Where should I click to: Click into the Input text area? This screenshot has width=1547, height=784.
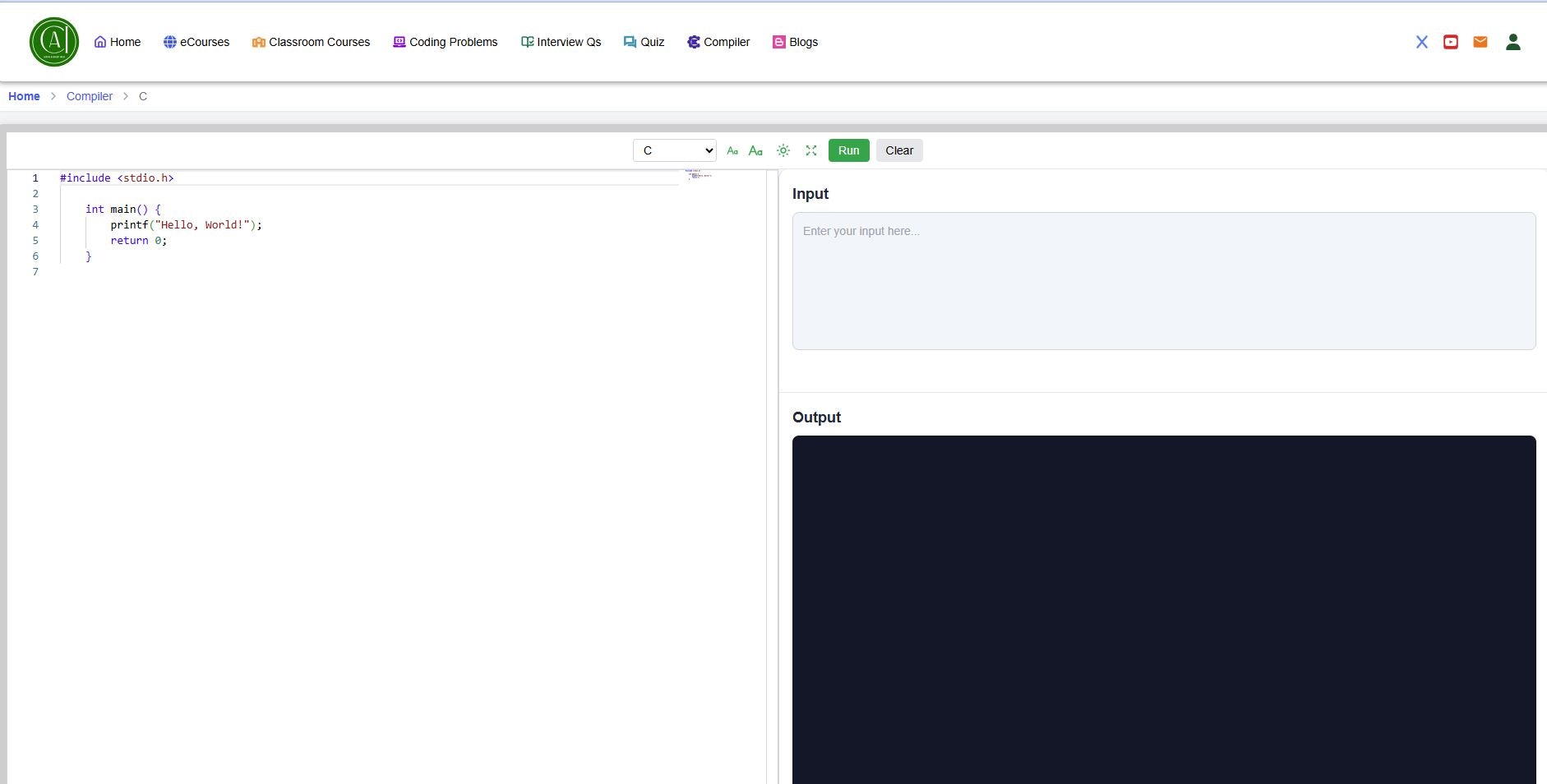pos(1164,281)
